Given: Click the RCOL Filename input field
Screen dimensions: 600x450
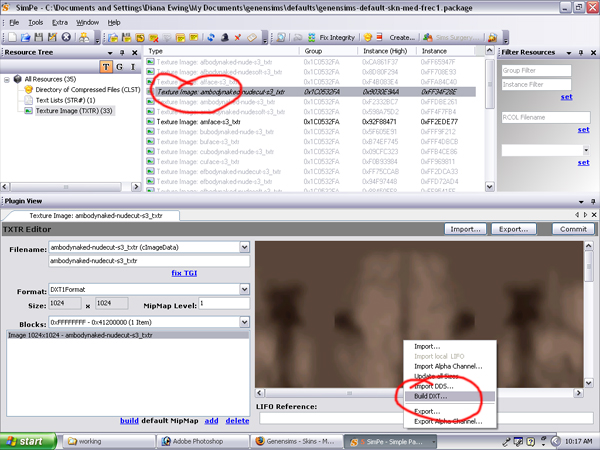Looking at the screenshot, I should pyautogui.click(x=546, y=117).
